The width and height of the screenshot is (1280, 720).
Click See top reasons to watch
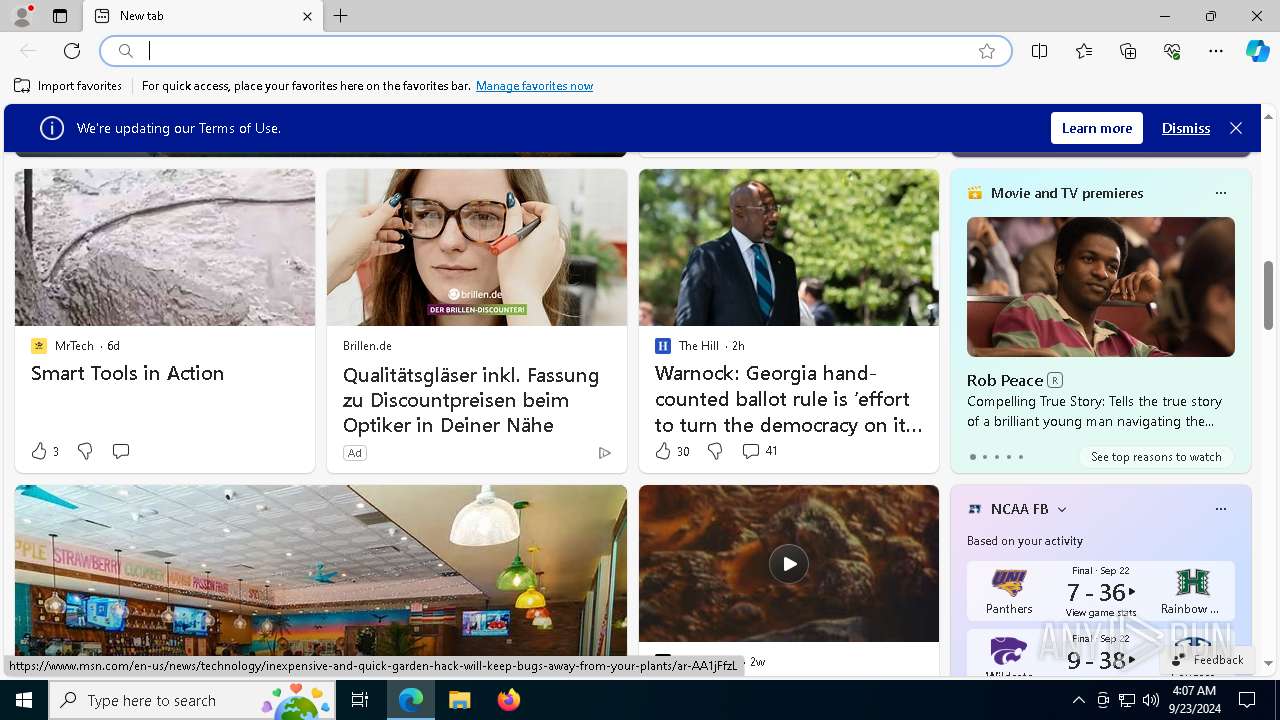1156,457
